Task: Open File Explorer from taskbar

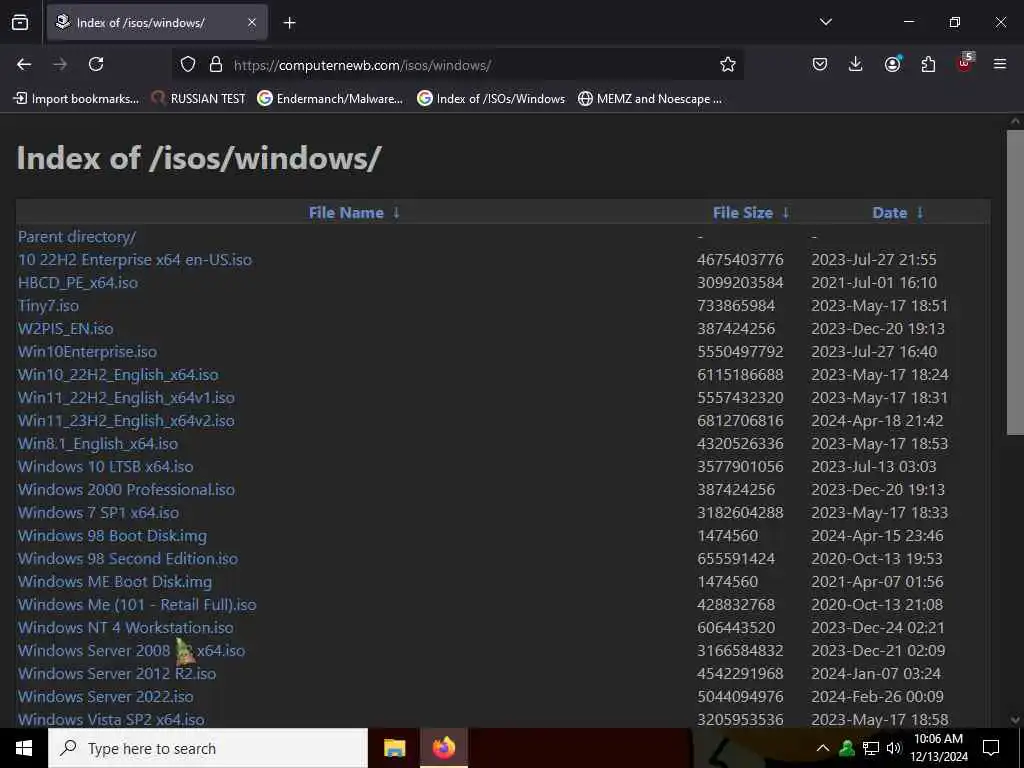Action: [394, 748]
